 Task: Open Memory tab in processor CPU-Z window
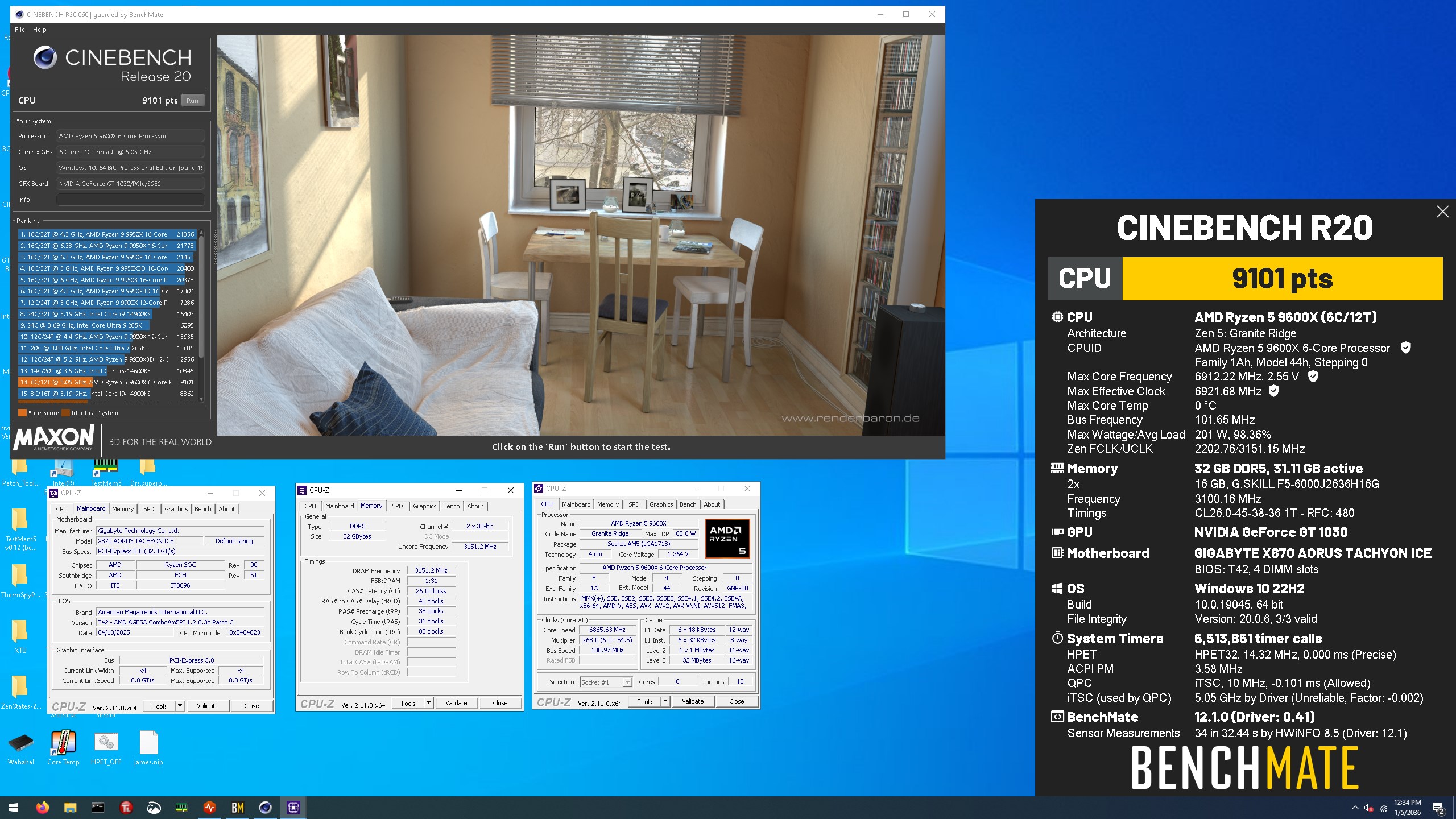tap(608, 504)
